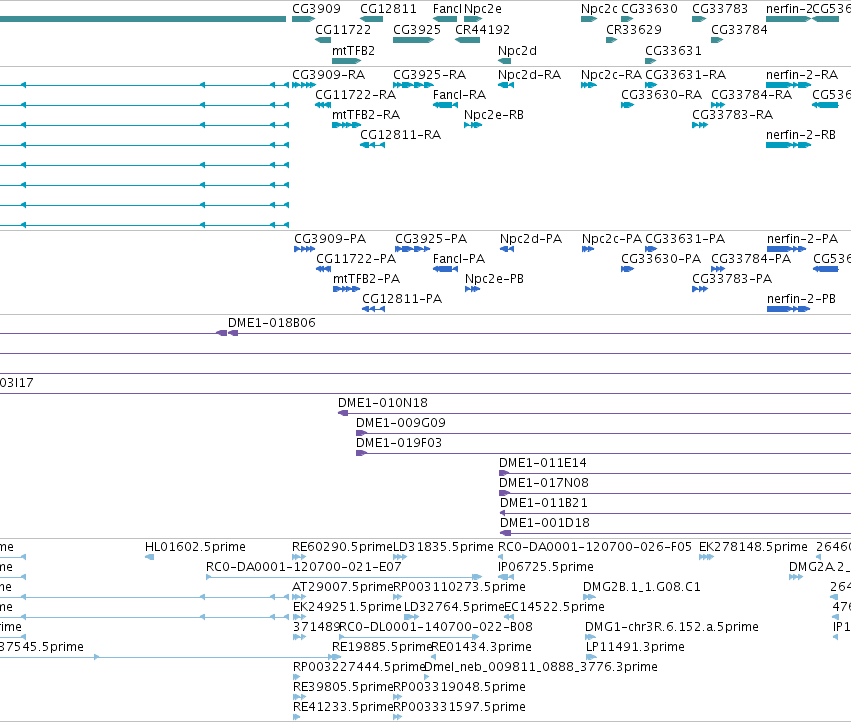The image size is (851, 722).
Task: Select the nerfin-2-RB transcript
Action: point(789,145)
